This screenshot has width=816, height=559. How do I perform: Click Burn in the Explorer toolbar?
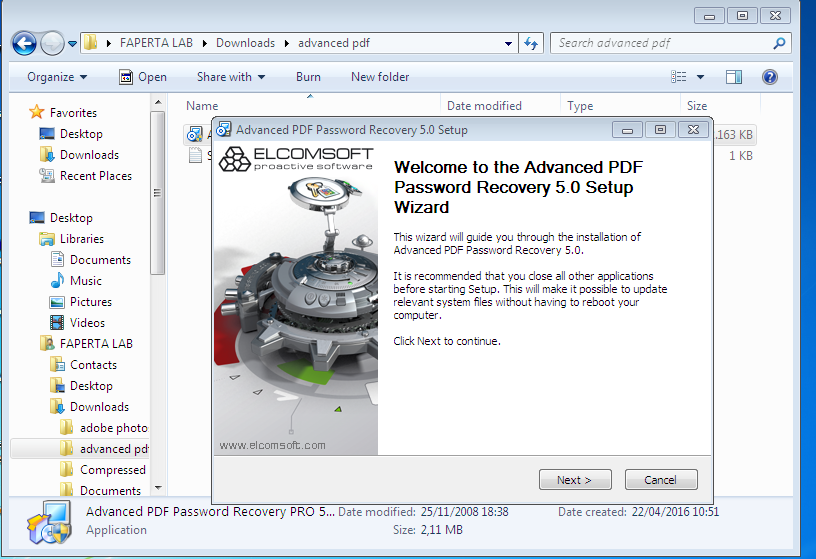pos(308,77)
